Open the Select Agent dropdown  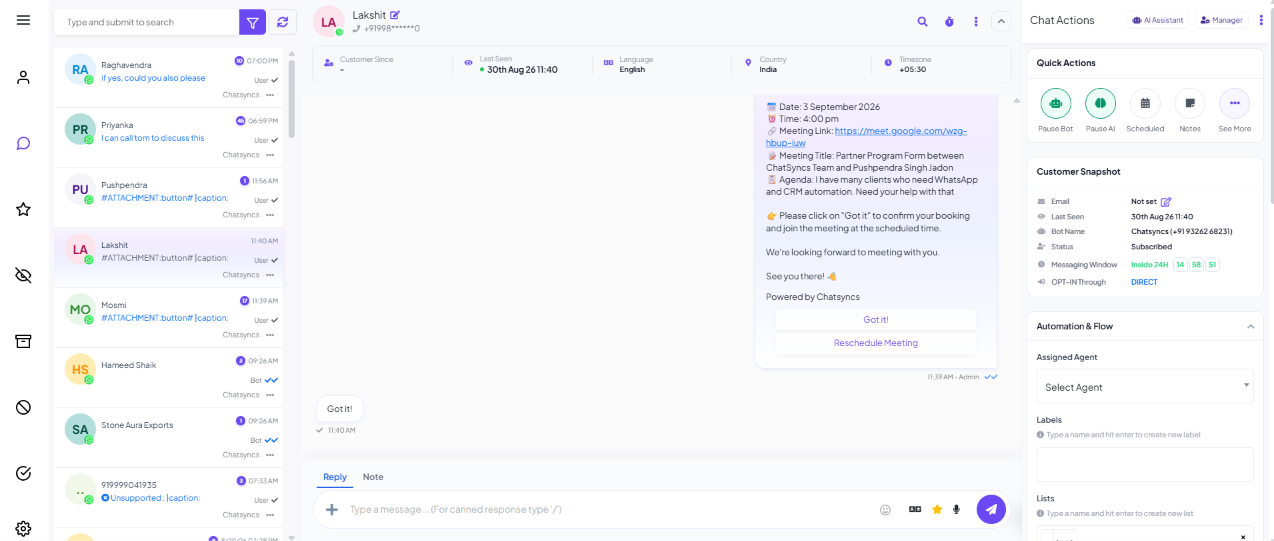coord(1145,387)
